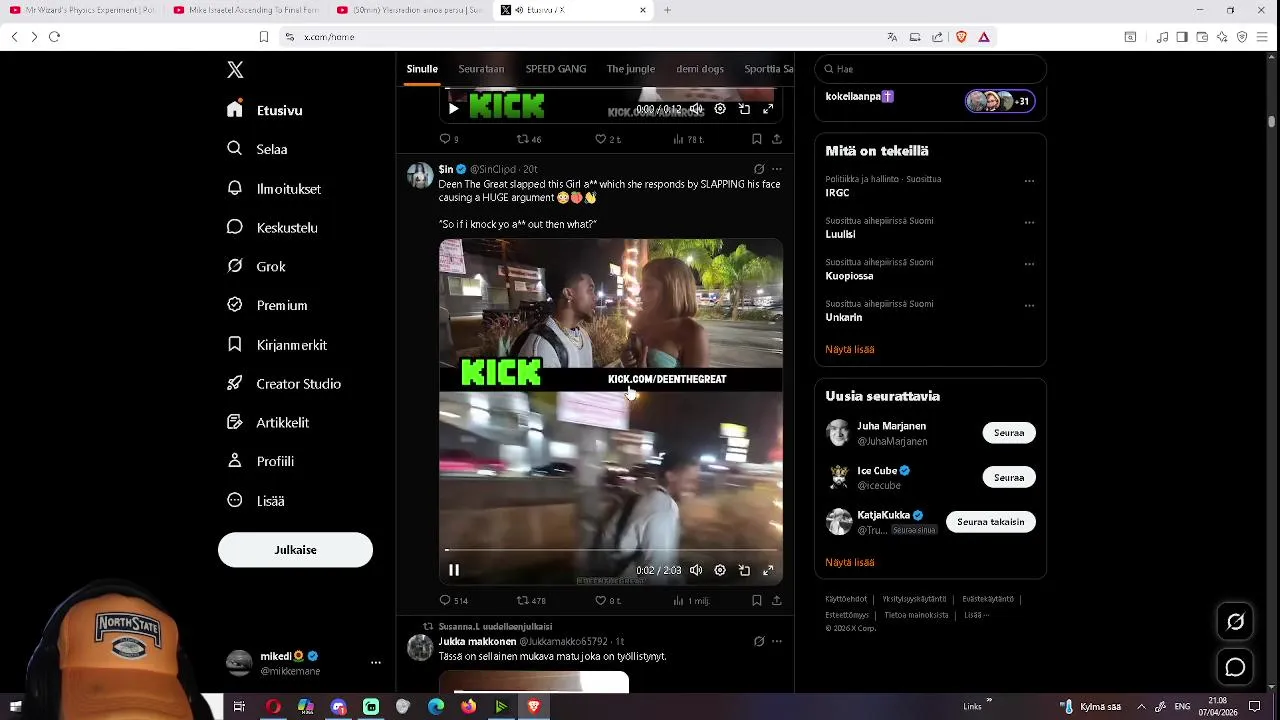The height and width of the screenshot is (720, 1280).
Task: Click Seuraa takaisin for KatjaKukka
Action: click(x=991, y=522)
